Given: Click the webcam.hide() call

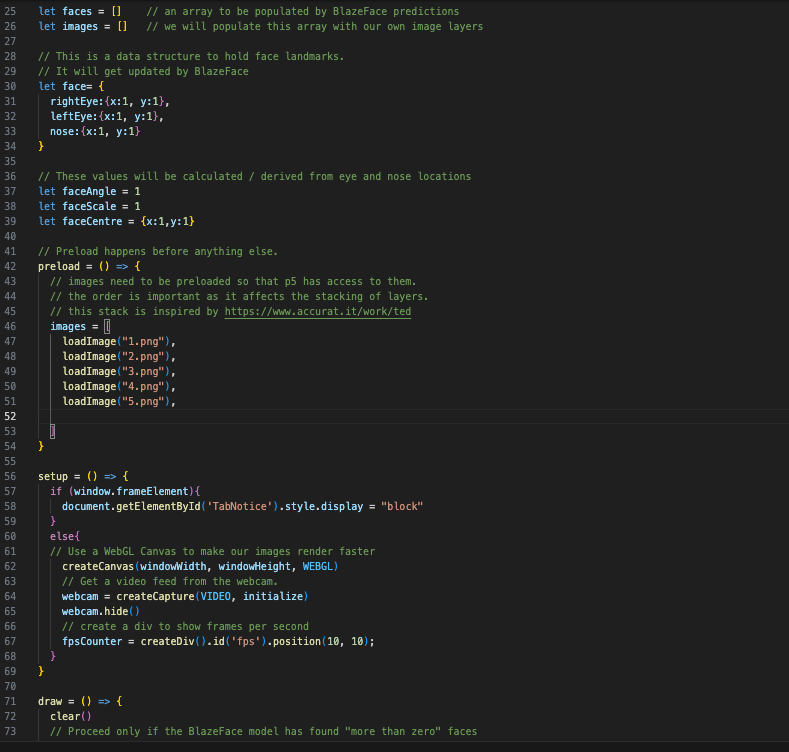Looking at the screenshot, I should tap(100, 611).
